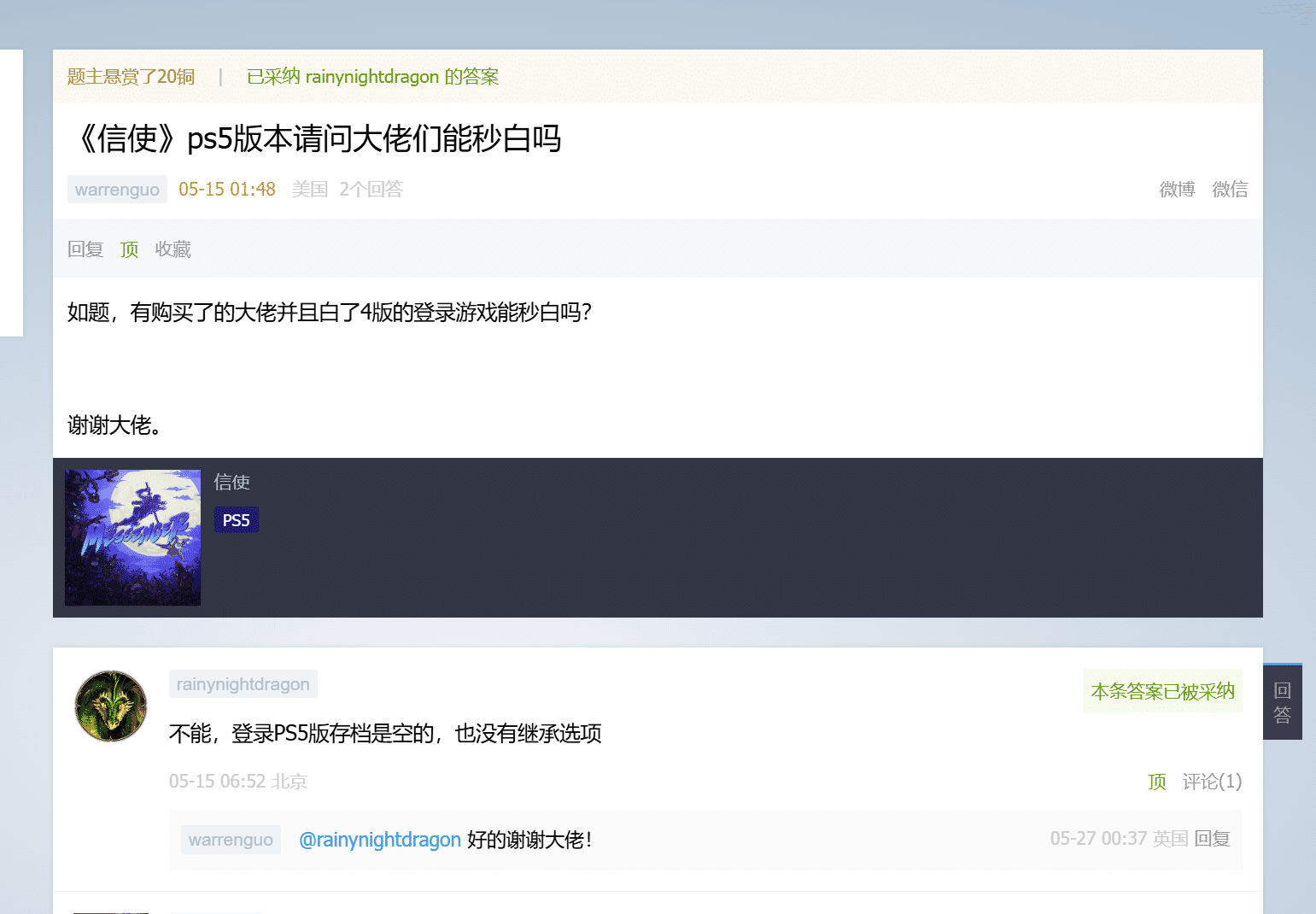Open The Messenger game cover thumbnail
This screenshot has width=1316, height=914.
pos(133,537)
